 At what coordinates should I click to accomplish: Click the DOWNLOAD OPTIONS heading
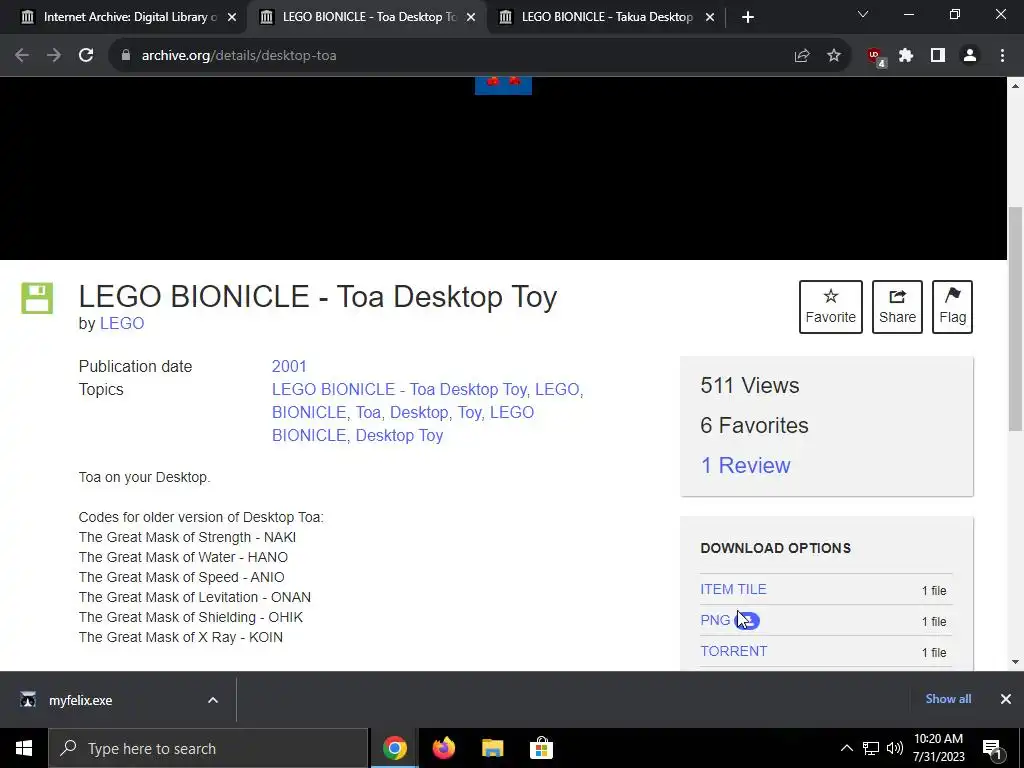[775, 548]
